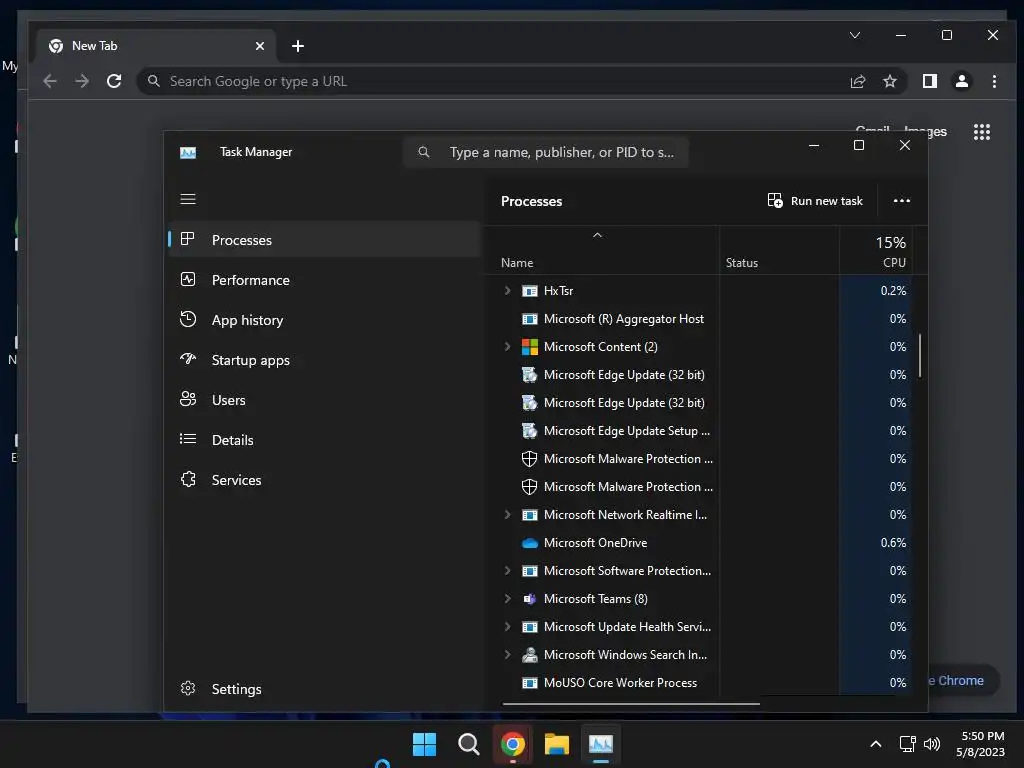
Task: Click Task Manager search magnifier icon
Action: [x=424, y=152]
